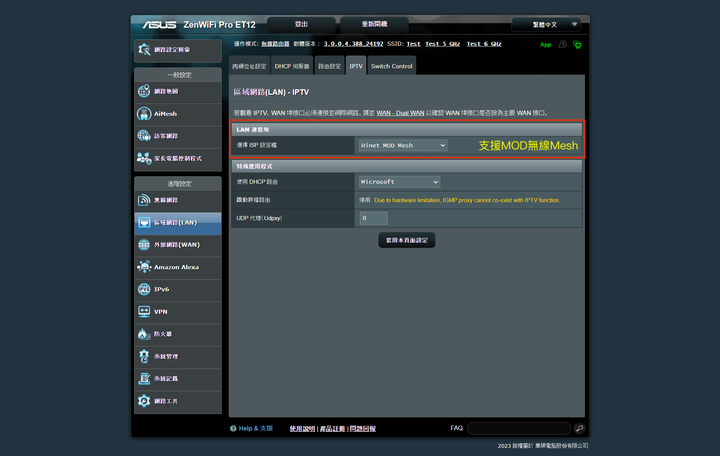This screenshot has width=720, height=456.
Task: Open 系統記錄 system log icon
Action: tap(144, 378)
